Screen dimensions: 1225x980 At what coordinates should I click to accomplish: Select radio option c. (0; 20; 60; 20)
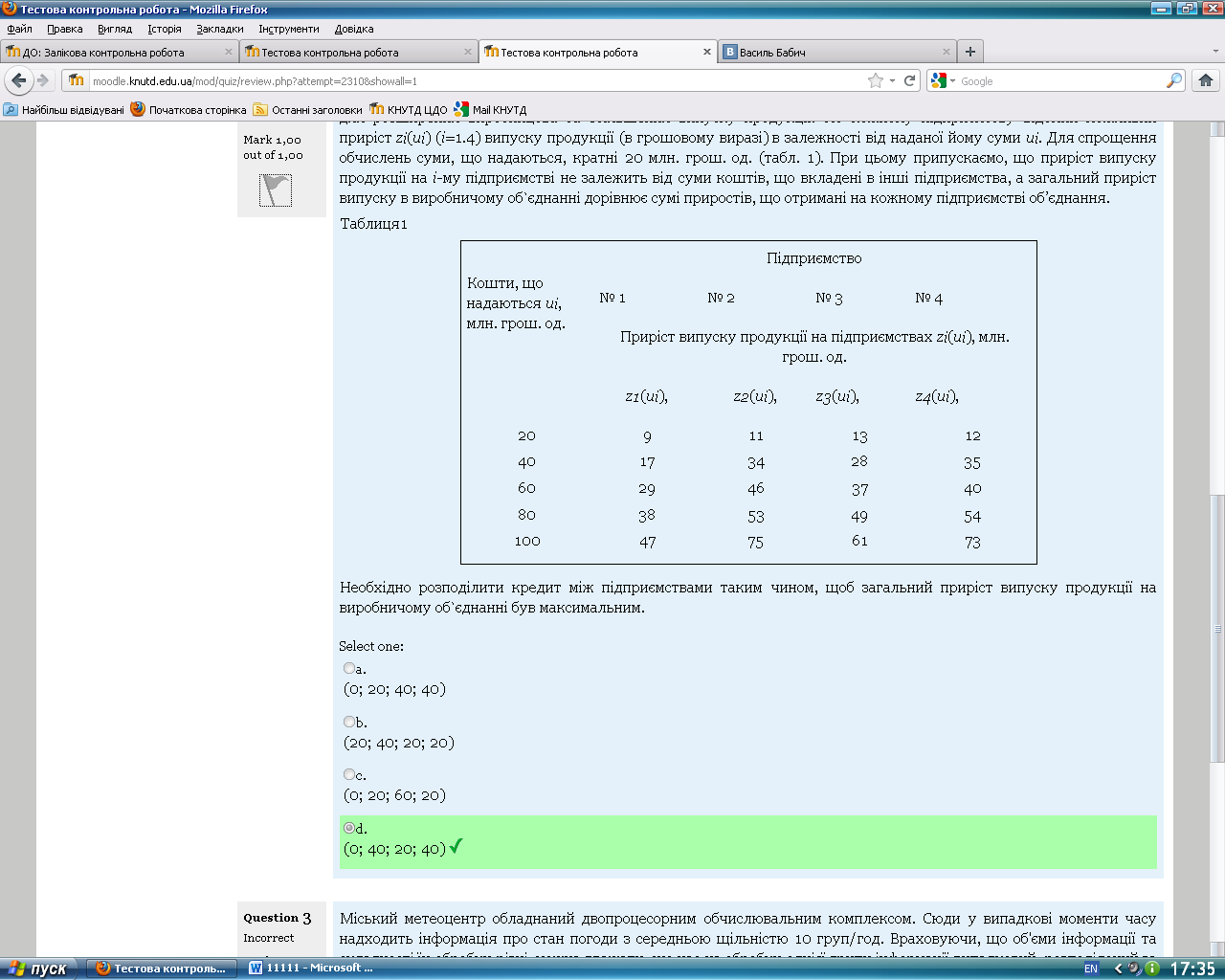(349, 774)
